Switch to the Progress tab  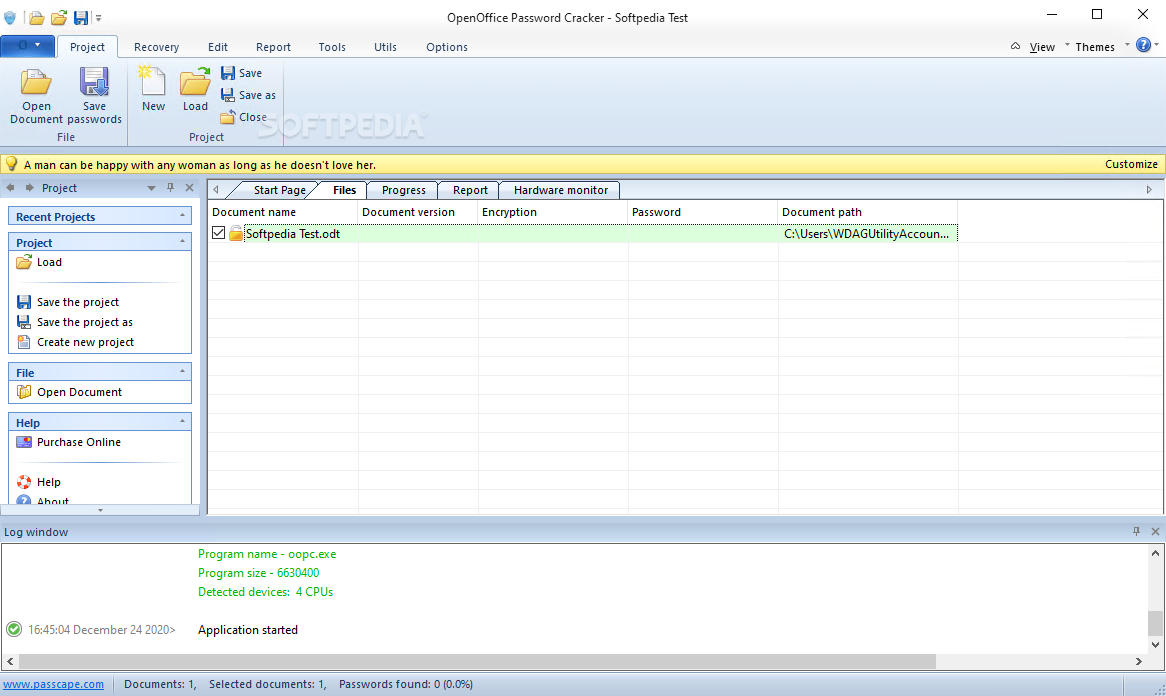pos(404,190)
